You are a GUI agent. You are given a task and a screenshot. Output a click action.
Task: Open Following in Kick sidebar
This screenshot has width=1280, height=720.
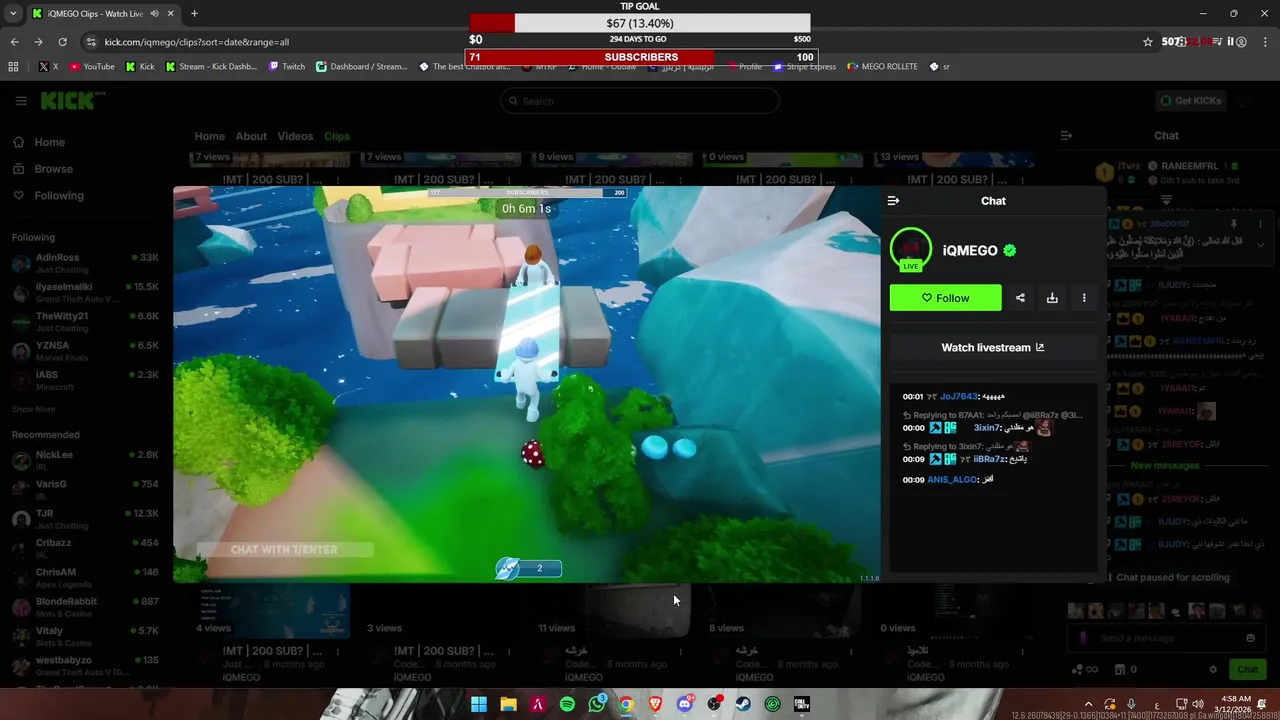(x=49, y=196)
